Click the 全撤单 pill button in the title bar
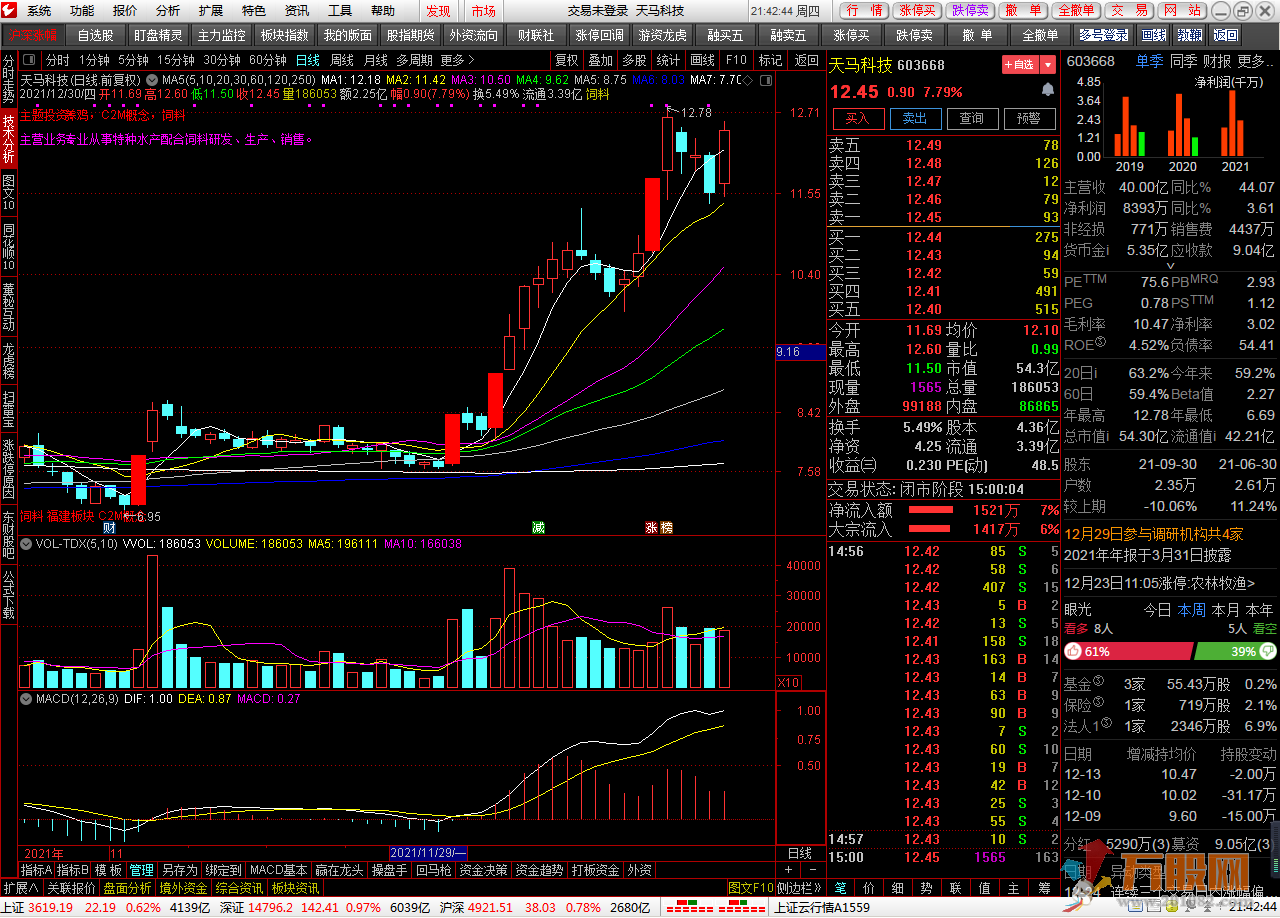This screenshot has height=918, width=1280. coord(1076,10)
